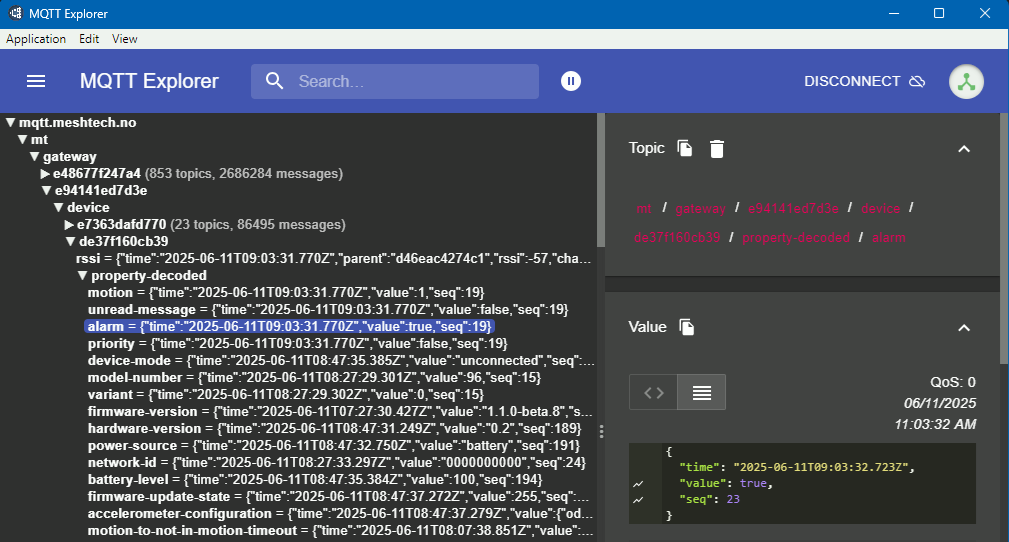Screen dimensions: 1009x542
Task: Expand the e48677f247a4 gateway node
Action: (x=45, y=173)
